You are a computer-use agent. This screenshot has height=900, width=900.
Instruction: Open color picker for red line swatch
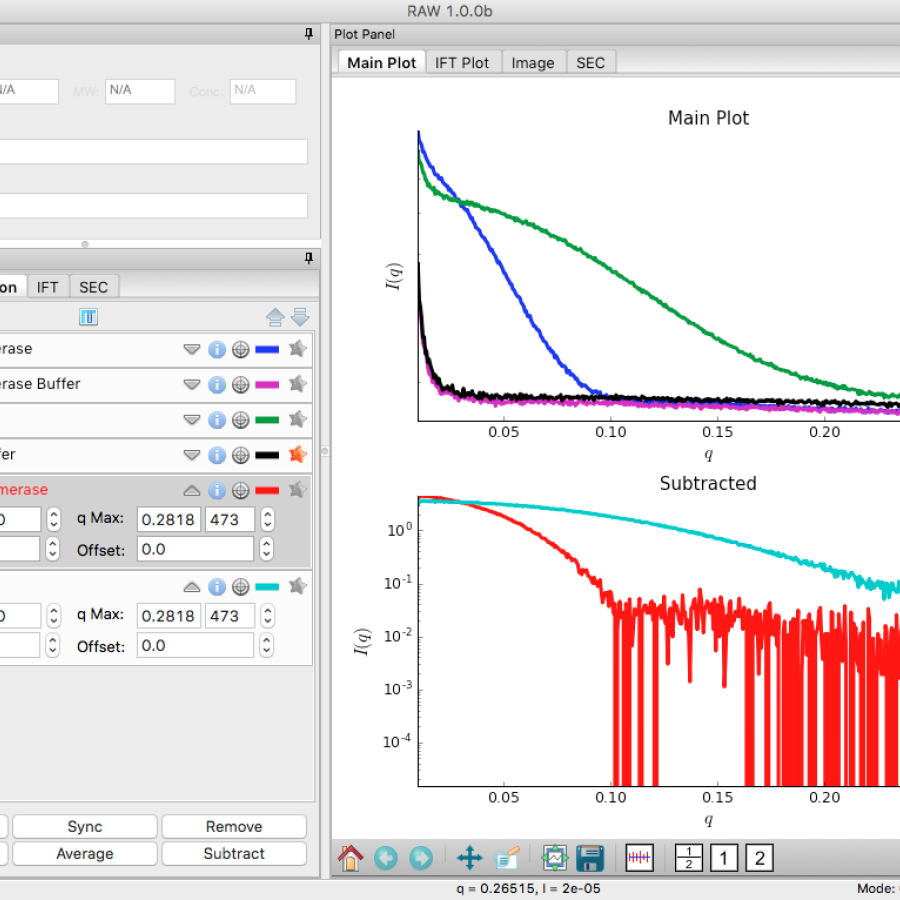click(x=267, y=491)
